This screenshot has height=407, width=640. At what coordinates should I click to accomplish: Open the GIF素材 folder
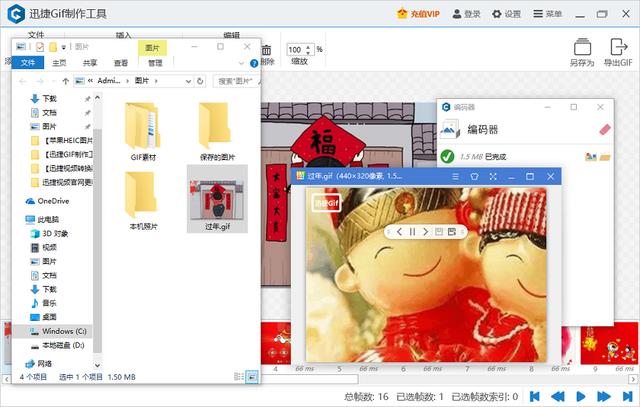[142, 130]
